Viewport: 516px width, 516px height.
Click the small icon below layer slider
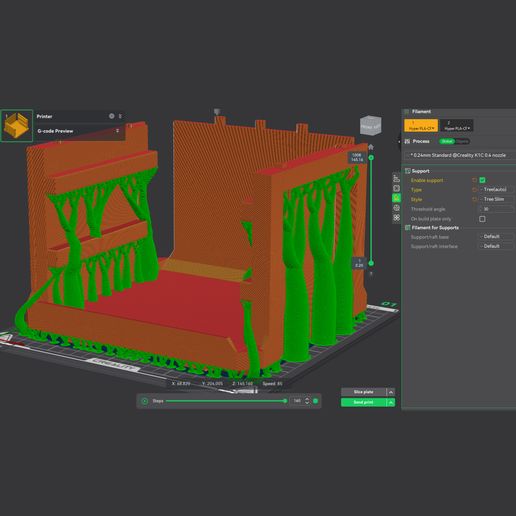(371, 274)
